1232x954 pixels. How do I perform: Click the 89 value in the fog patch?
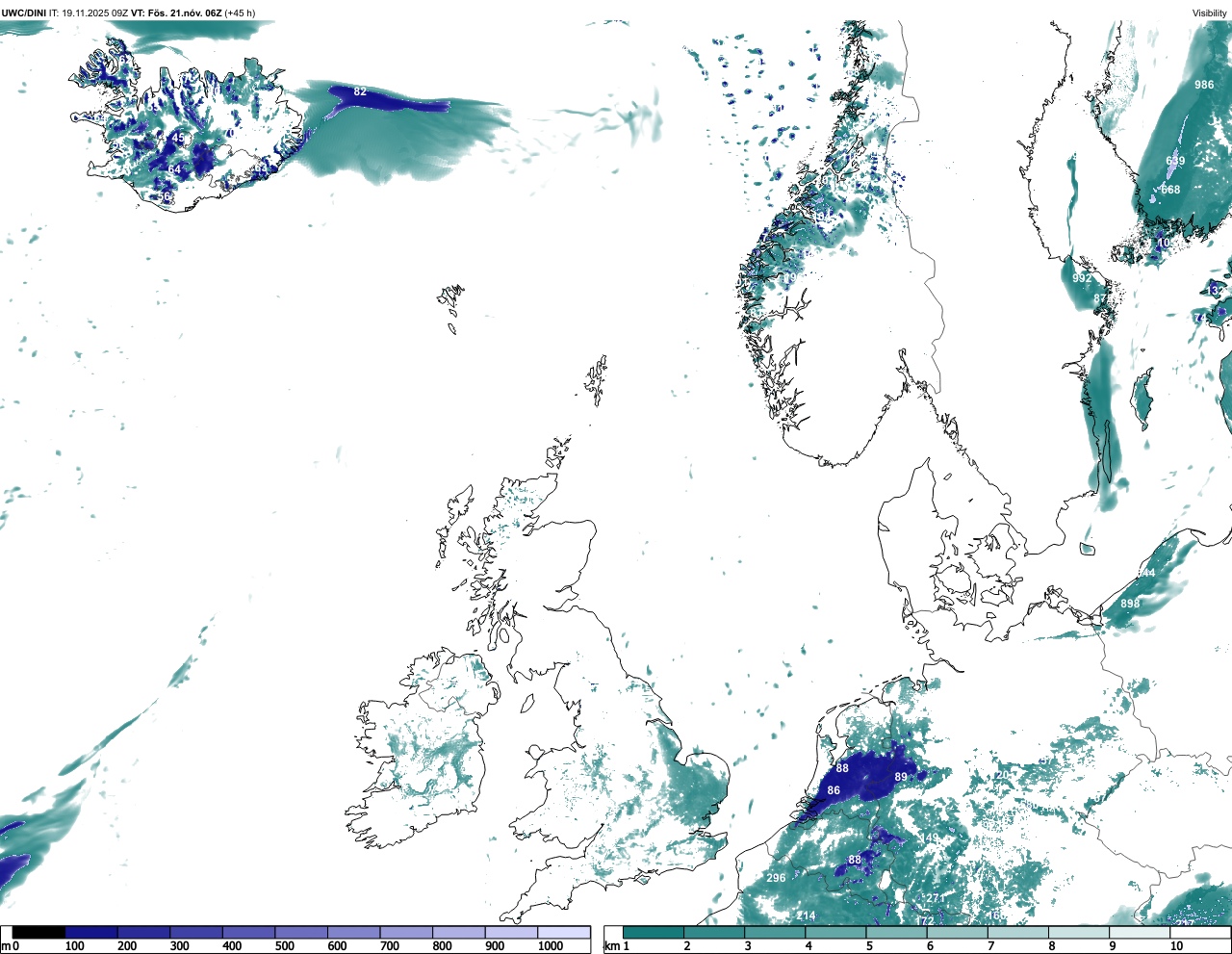901,777
